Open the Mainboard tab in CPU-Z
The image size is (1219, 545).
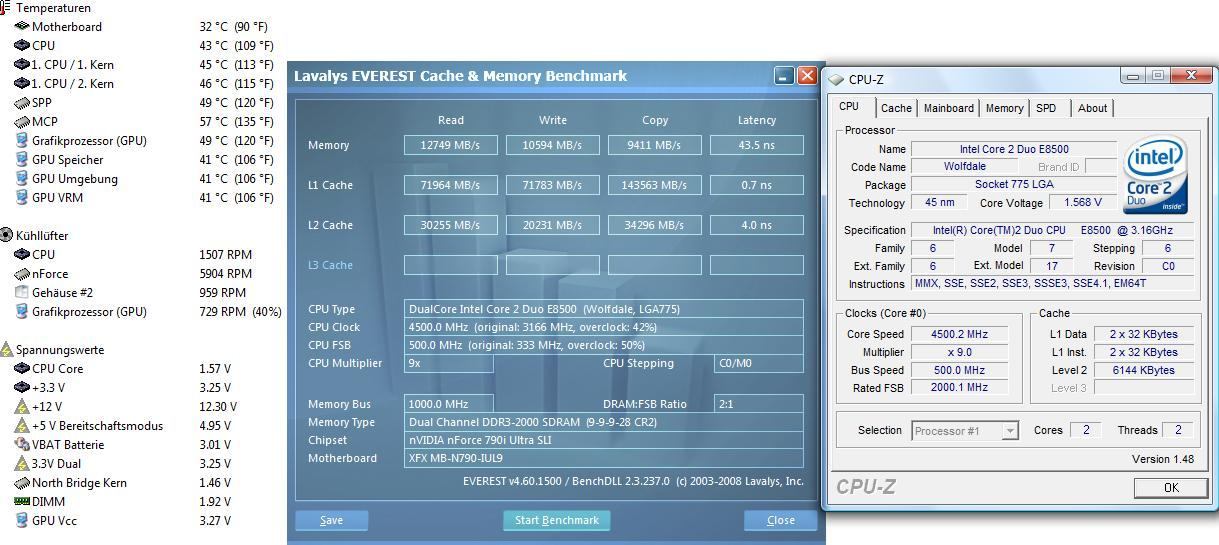point(948,108)
